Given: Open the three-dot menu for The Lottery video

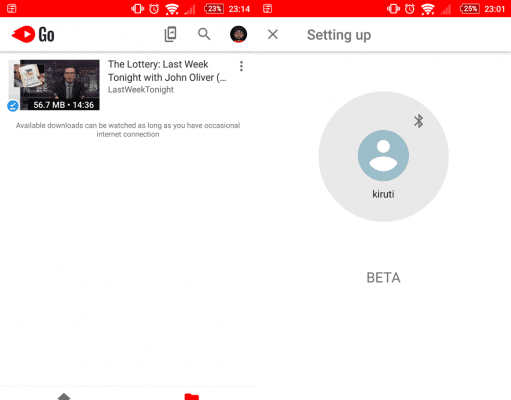Looking at the screenshot, I should (241, 66).
